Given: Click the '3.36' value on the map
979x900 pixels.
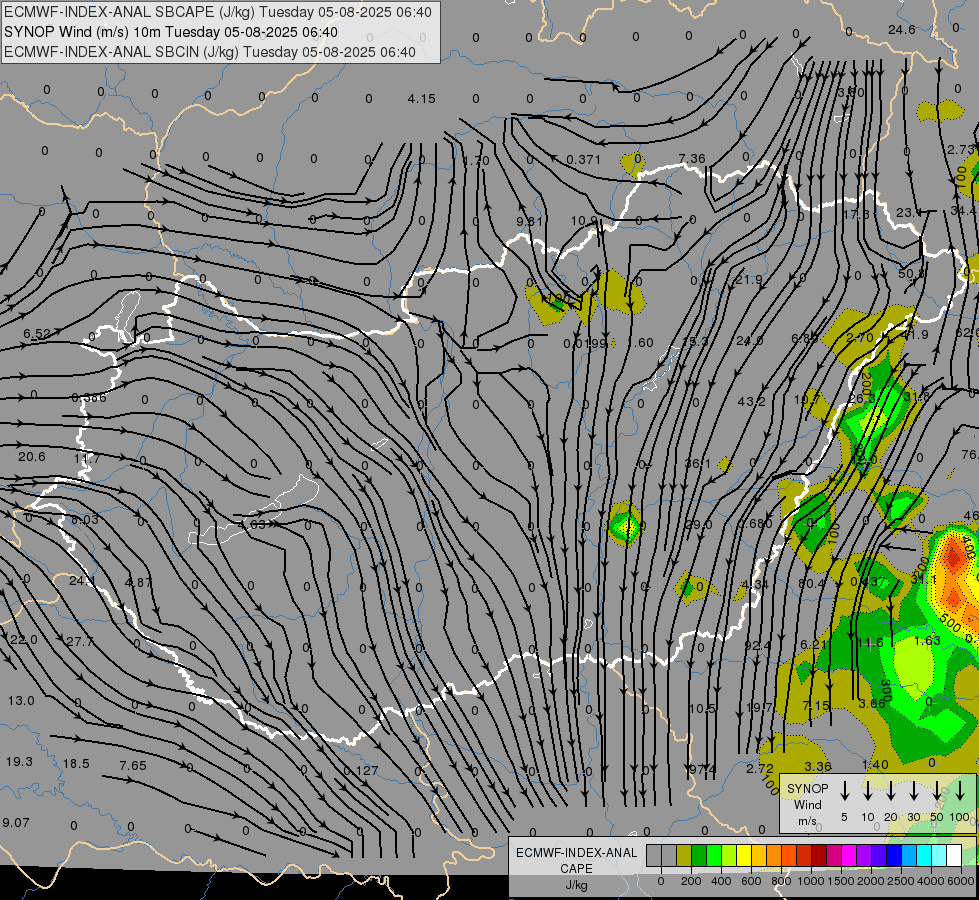Looking at the screenshot, I should tap(818, 766).
